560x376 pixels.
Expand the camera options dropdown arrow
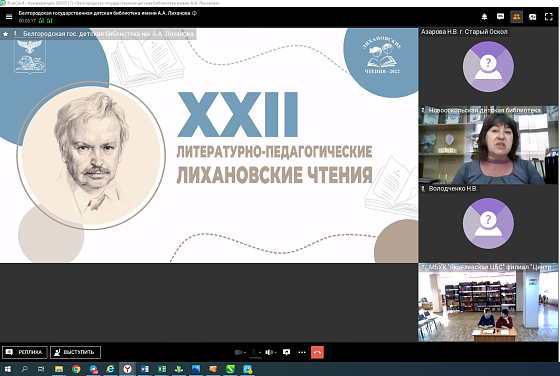245,352
